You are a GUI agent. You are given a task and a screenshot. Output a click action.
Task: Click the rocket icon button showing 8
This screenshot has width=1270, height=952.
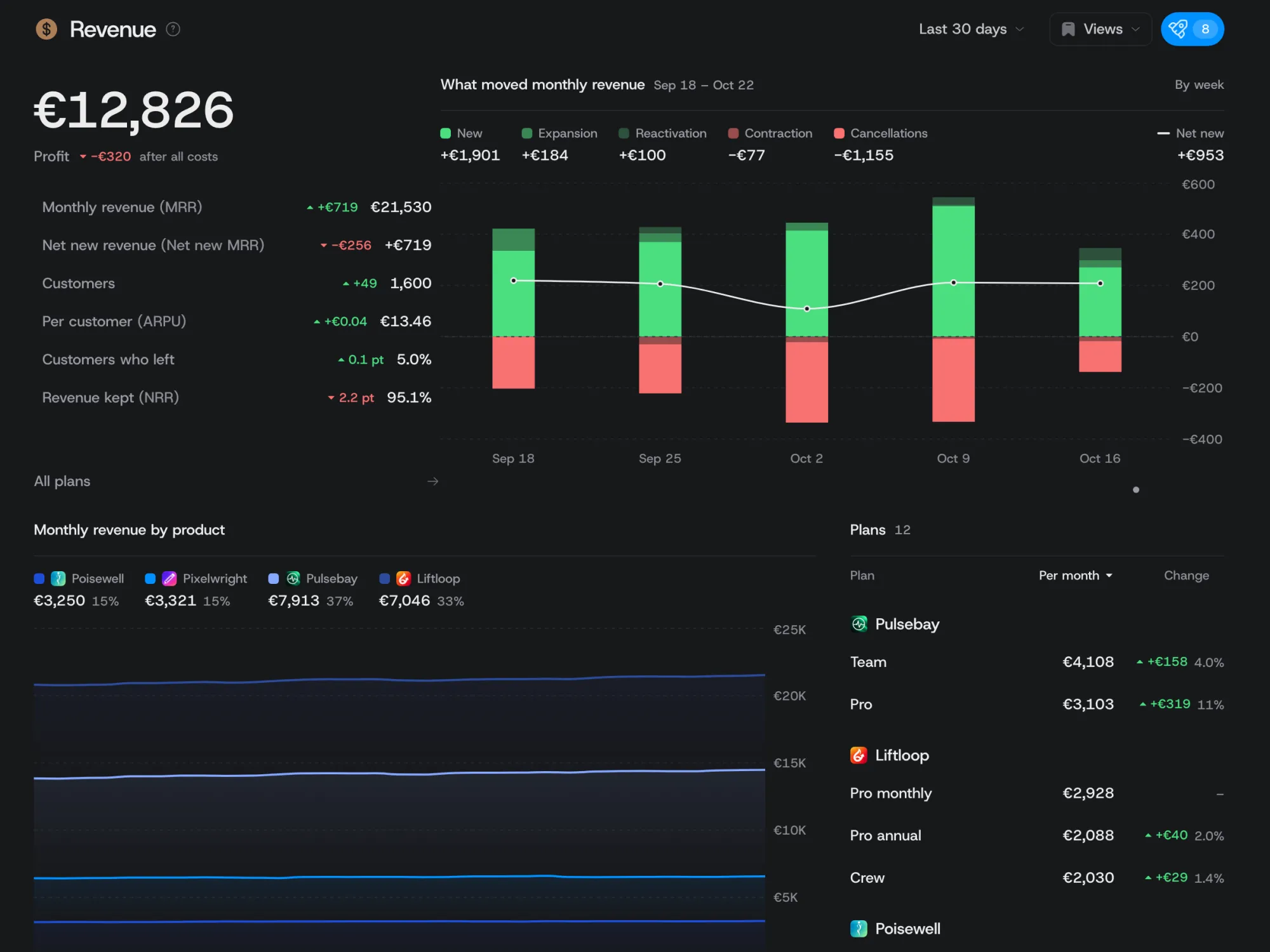point(1192,29)
